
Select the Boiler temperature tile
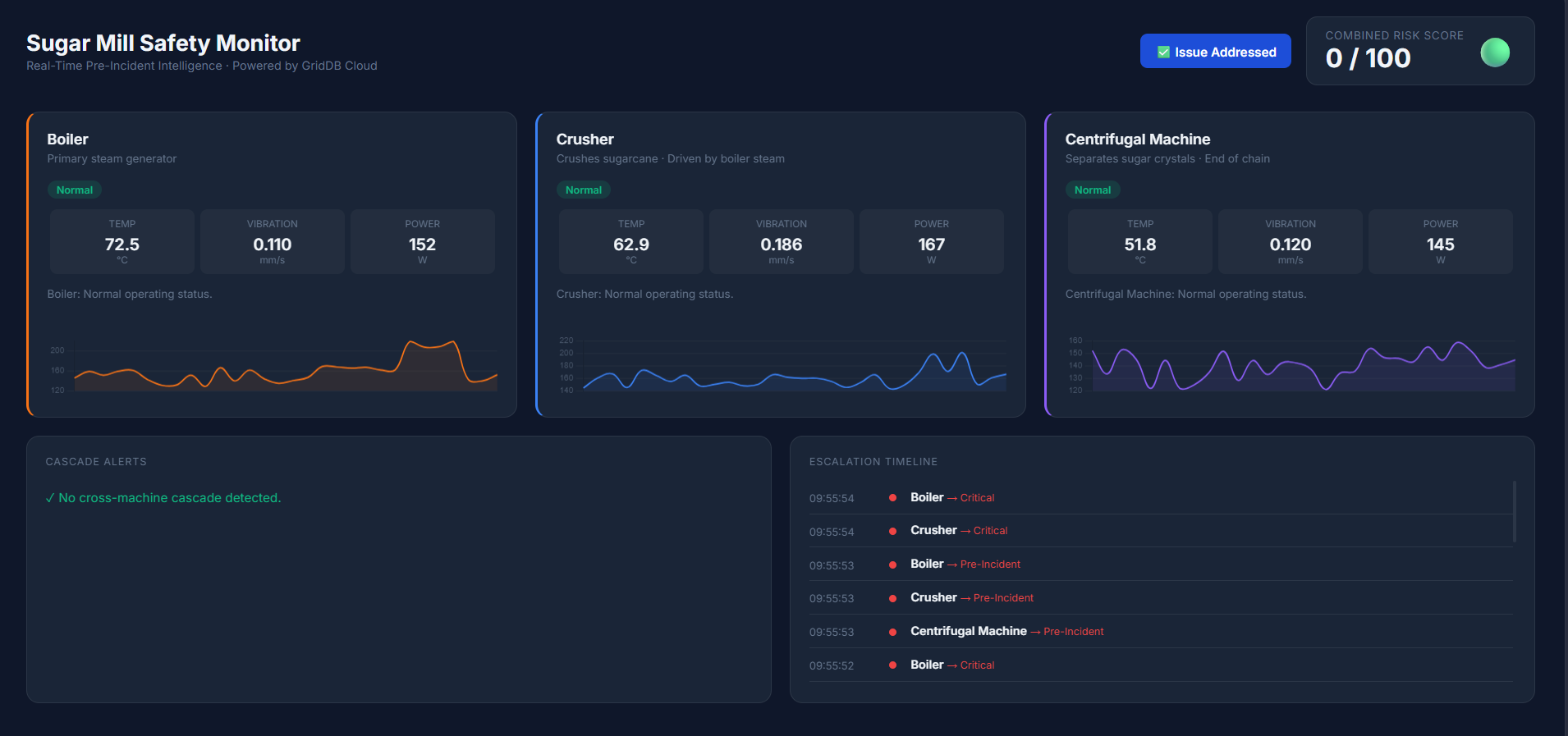pos(122,241)
